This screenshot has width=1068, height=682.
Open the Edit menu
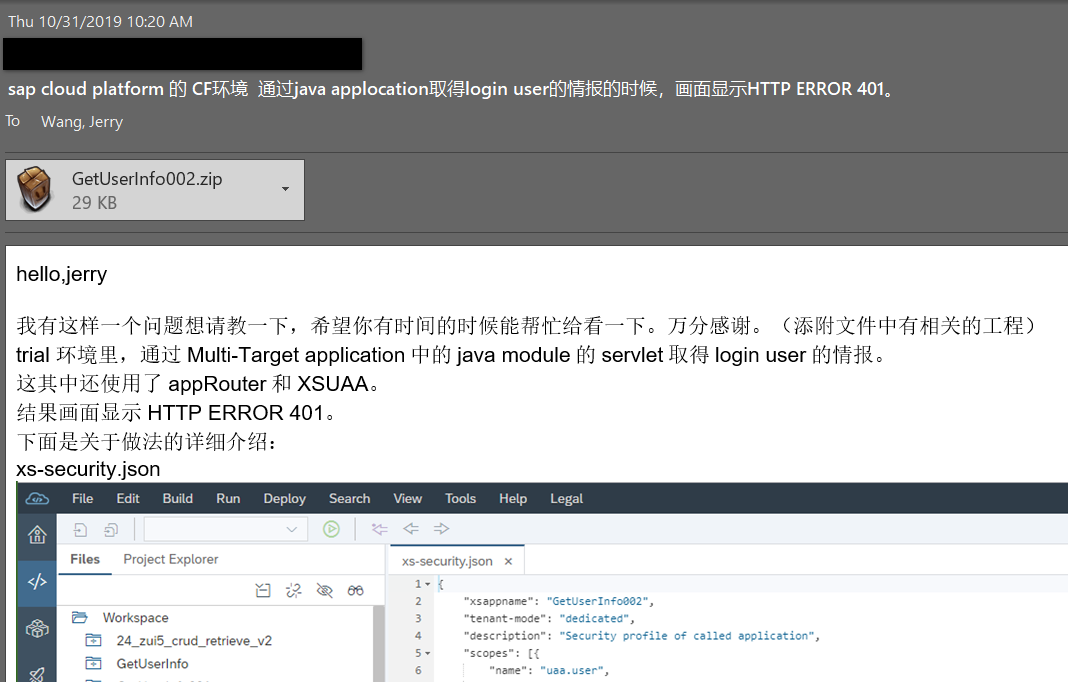click(128, 499)
